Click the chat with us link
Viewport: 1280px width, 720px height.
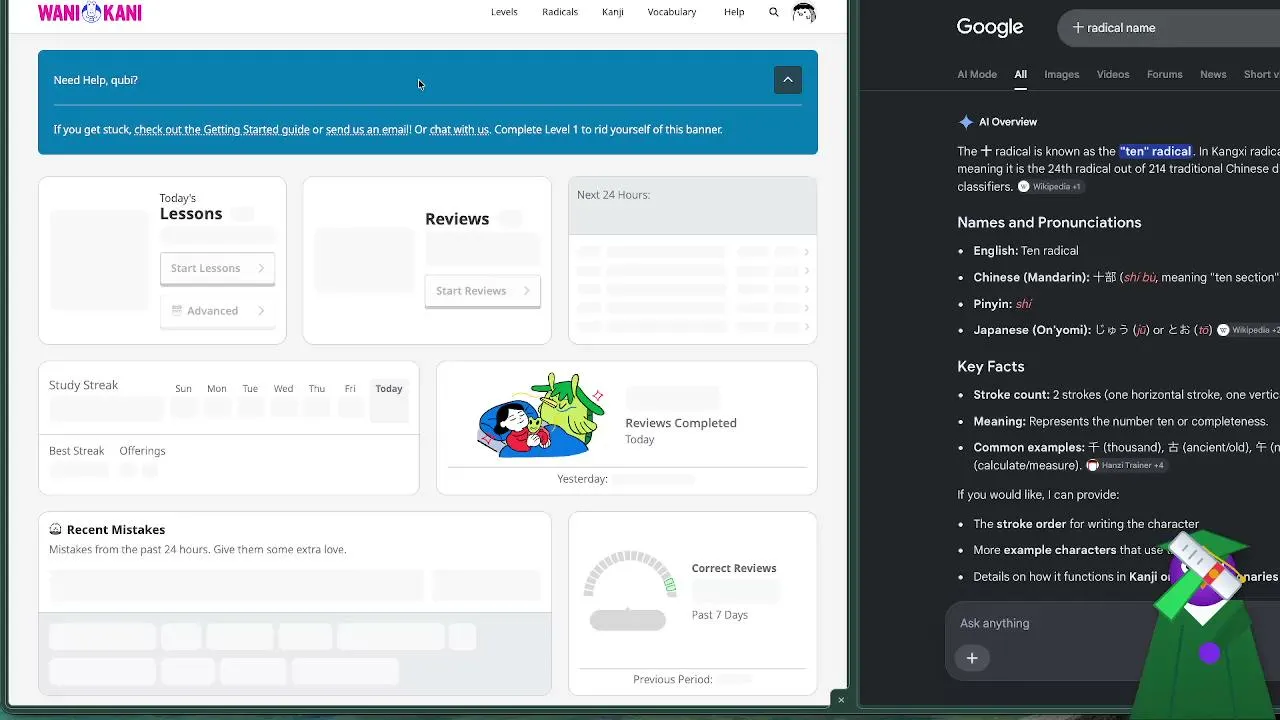tap(459, 129)
